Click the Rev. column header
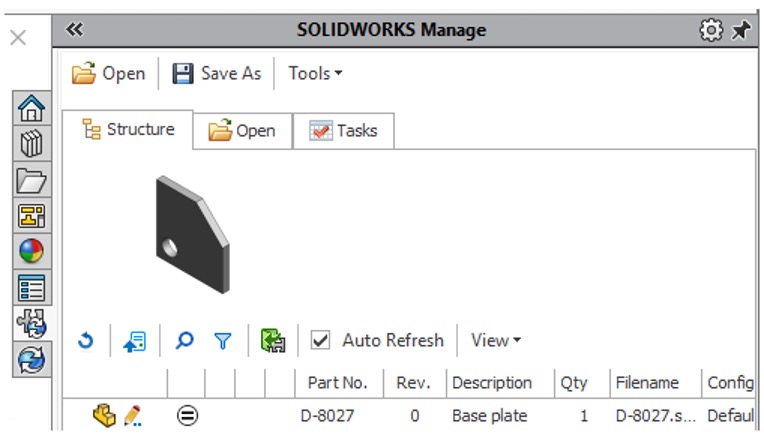The height and width of the screenshot is (436, 764). point(414,383)
